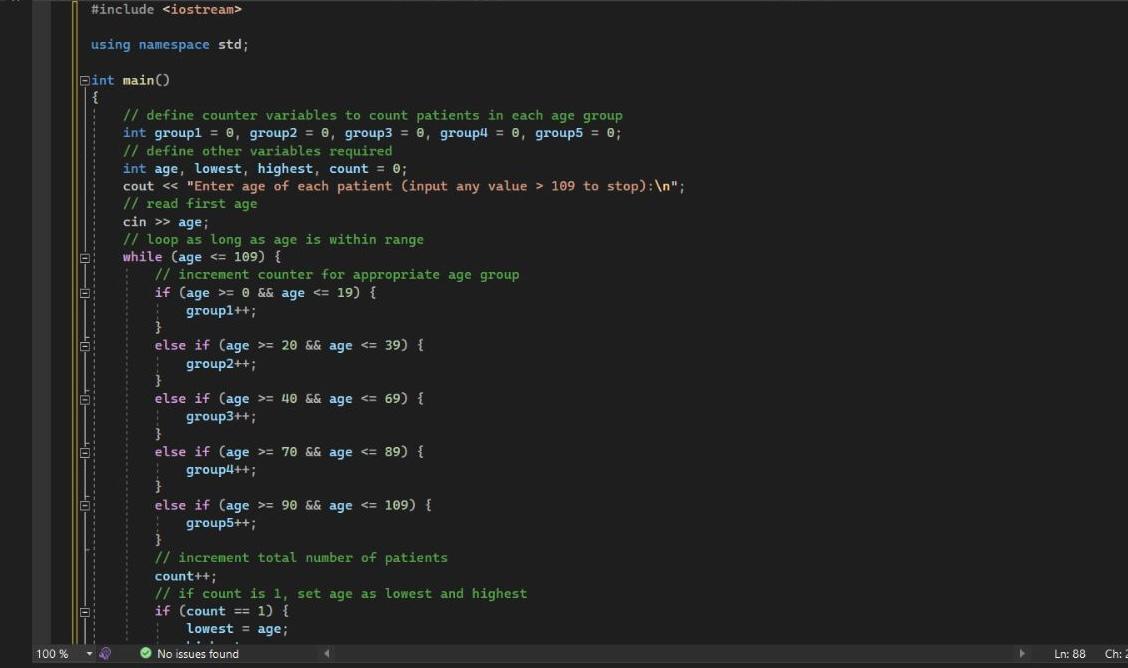Collapse the 'else if (age >= 70' block
1128x668 pixels.
click(x=84, y=451)
